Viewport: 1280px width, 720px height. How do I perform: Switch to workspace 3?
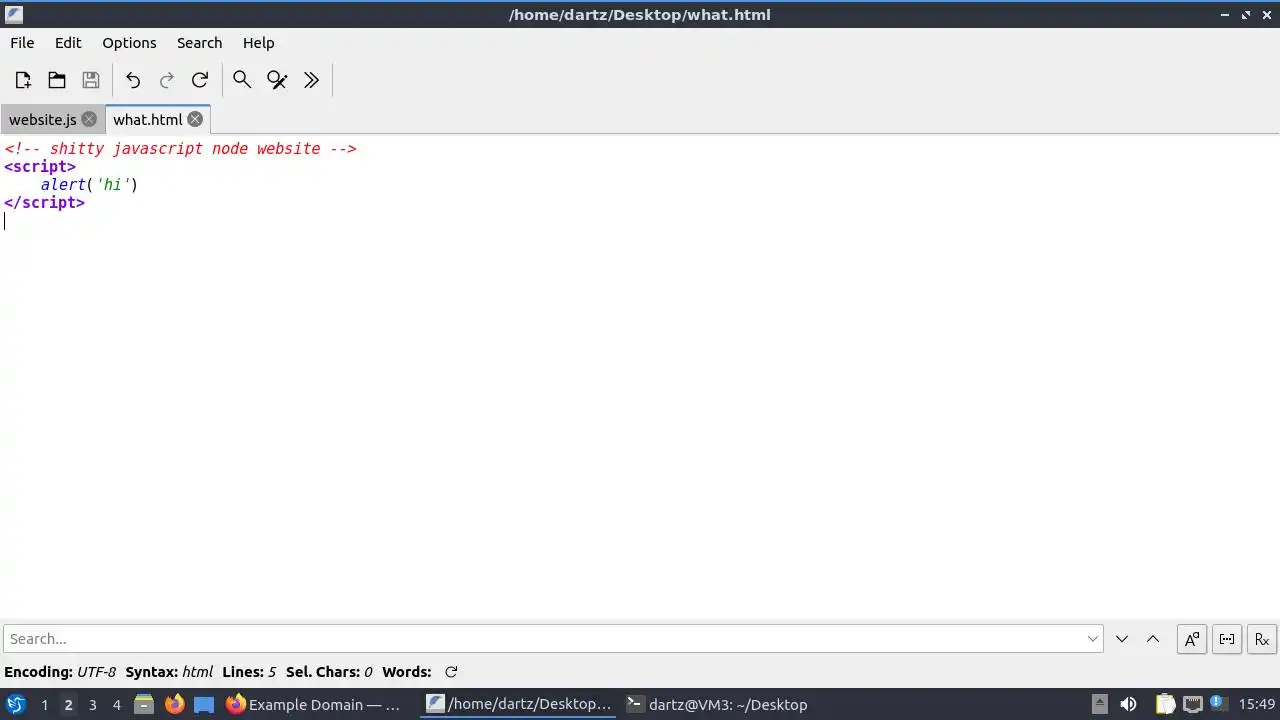click(92, 705)
